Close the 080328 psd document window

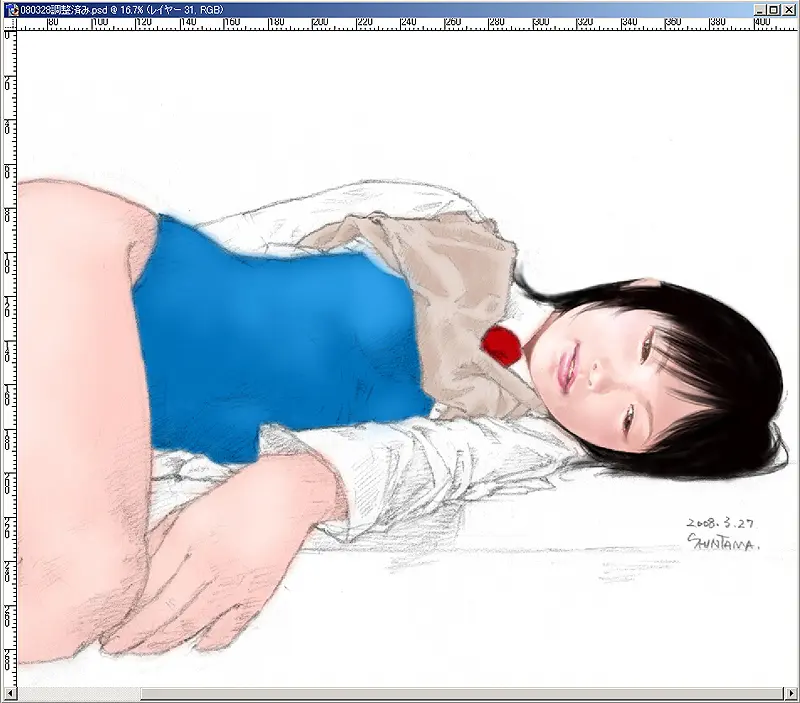click(x=788, y=9)
